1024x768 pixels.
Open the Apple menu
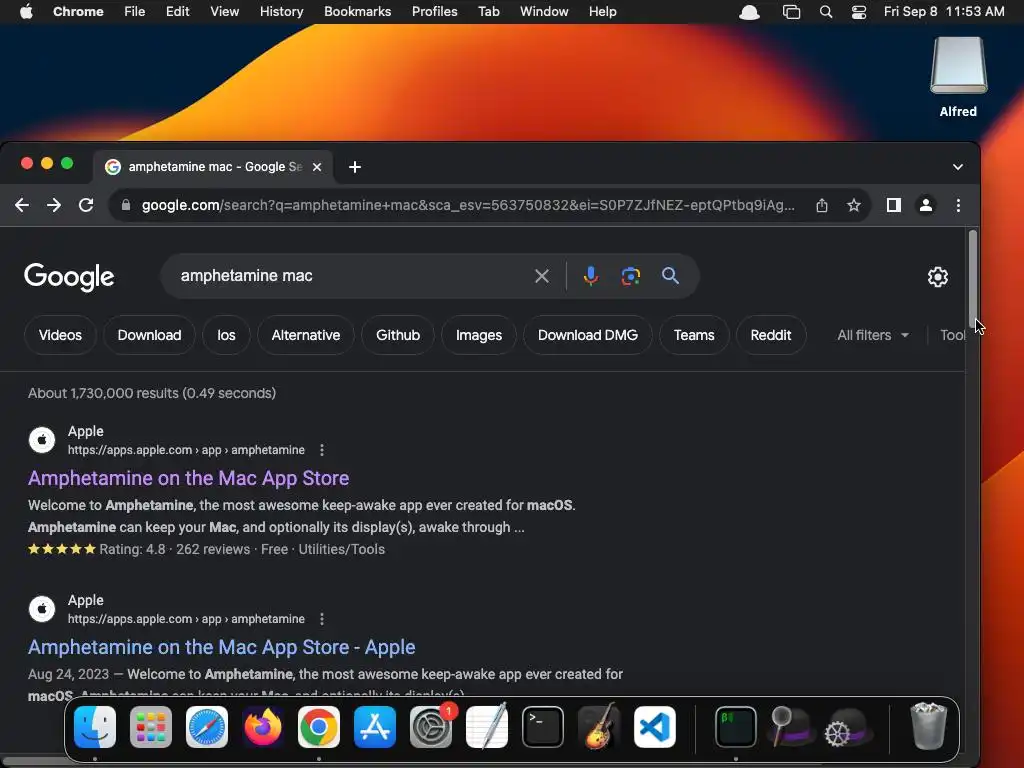[26, 11]
